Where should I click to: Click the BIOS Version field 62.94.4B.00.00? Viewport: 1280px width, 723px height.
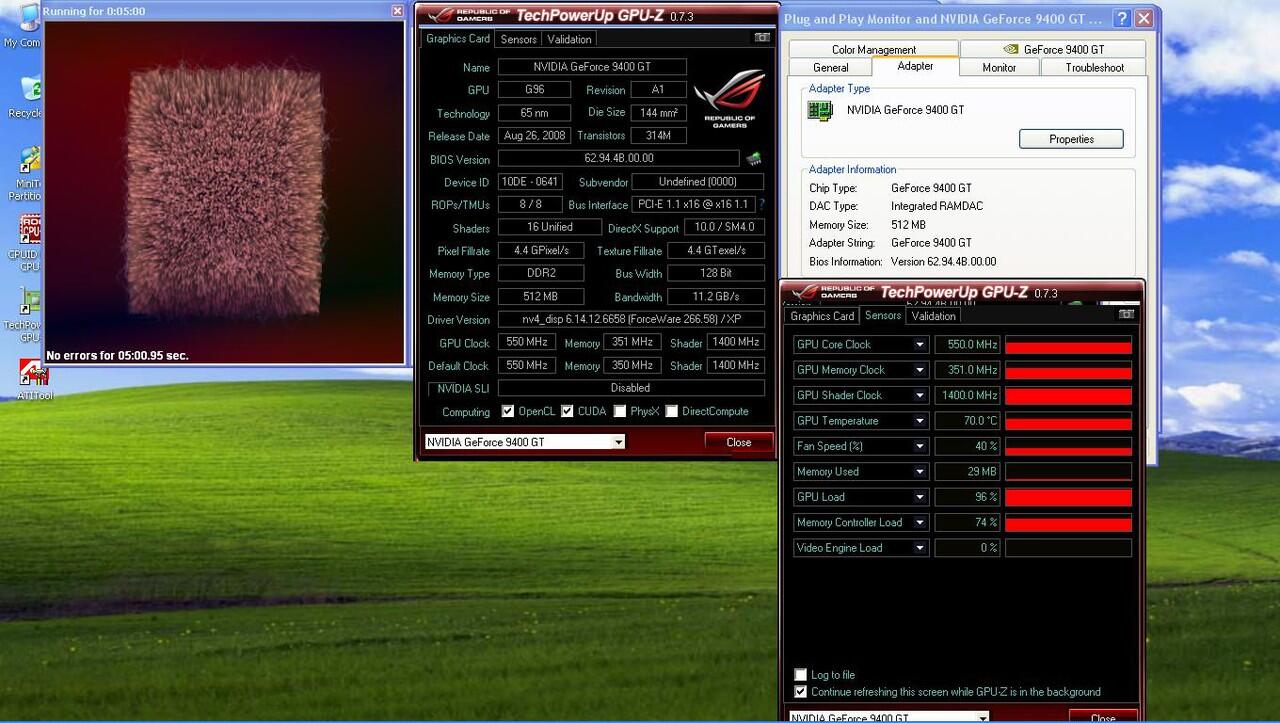point(619,158)
